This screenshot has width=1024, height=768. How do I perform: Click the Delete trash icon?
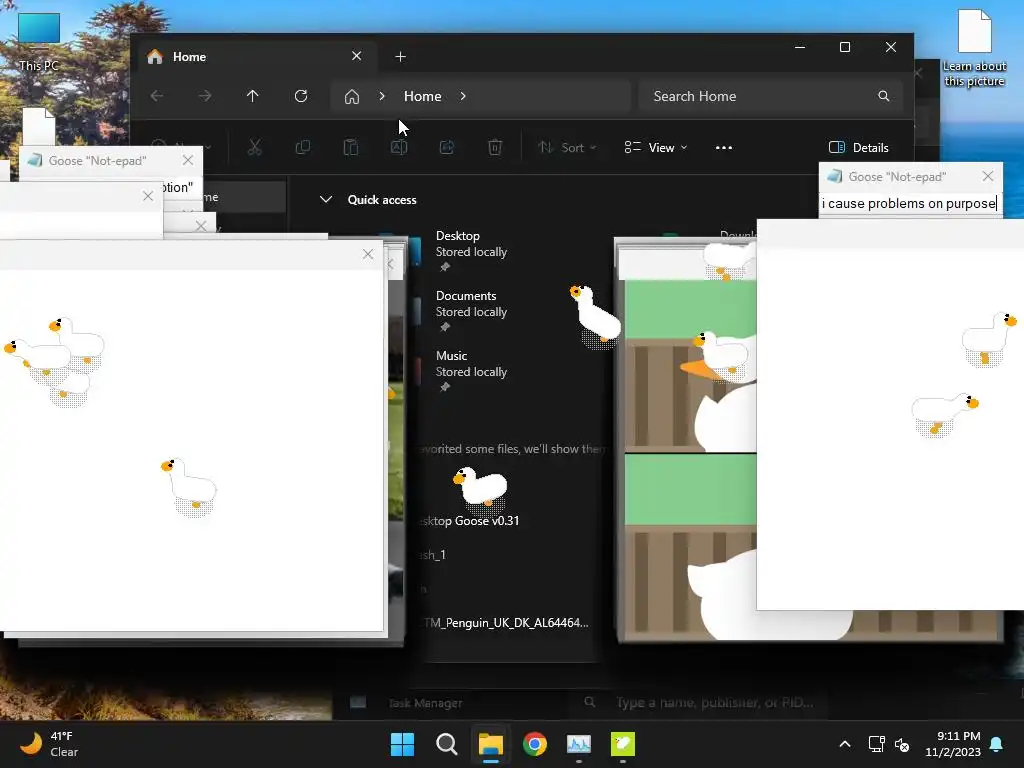tap(495, 148)
